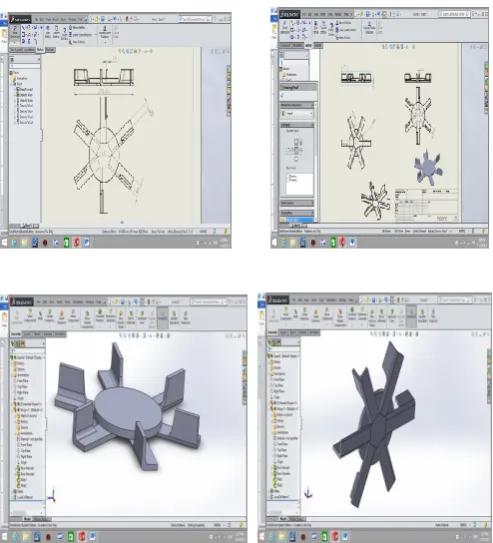
Task: Click the Save icon in the single-view drawing window's top toolbar
Action: coord(102,19)
